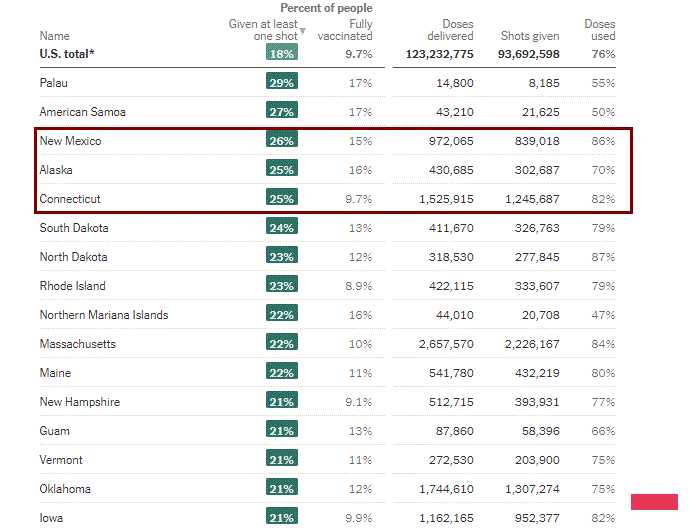This screenshot has width=698, height=530.
Task: Select the New Hampshire row name
Action: point(80,402)
